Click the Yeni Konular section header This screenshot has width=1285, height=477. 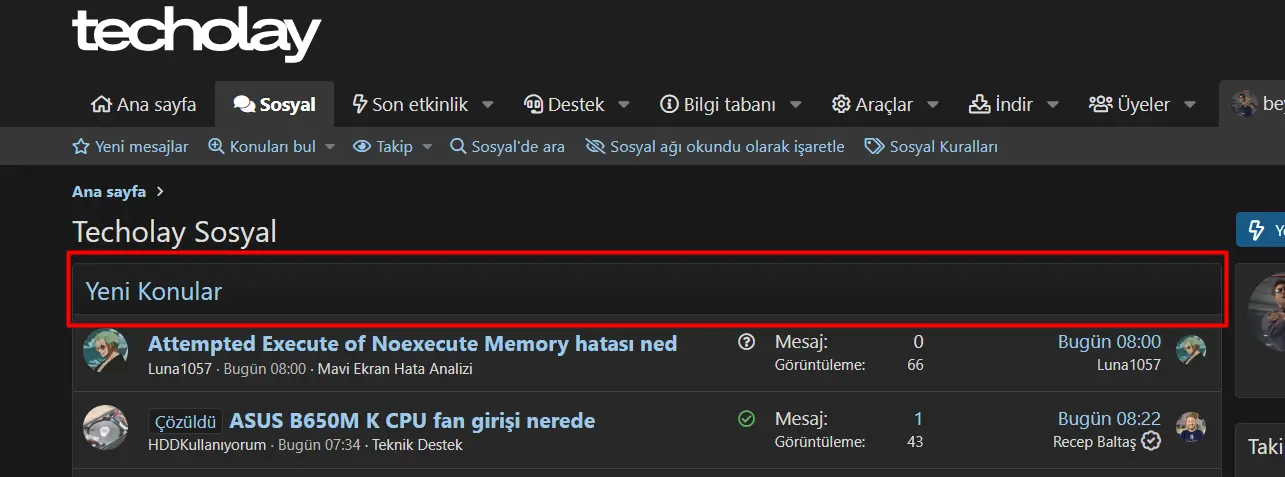(647, 291)
